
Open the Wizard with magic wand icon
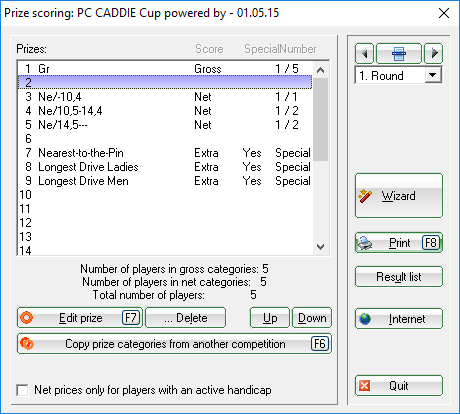pos(365,196)
